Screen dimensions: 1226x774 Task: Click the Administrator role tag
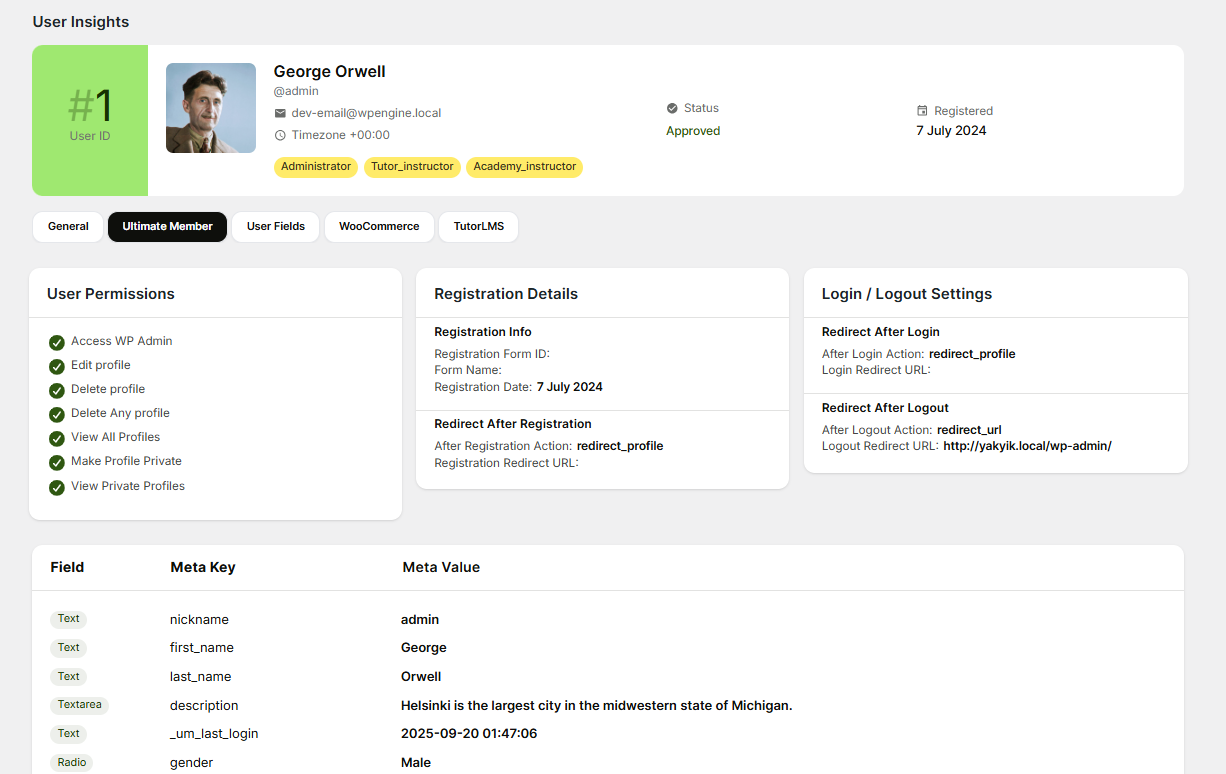(316, 167)
